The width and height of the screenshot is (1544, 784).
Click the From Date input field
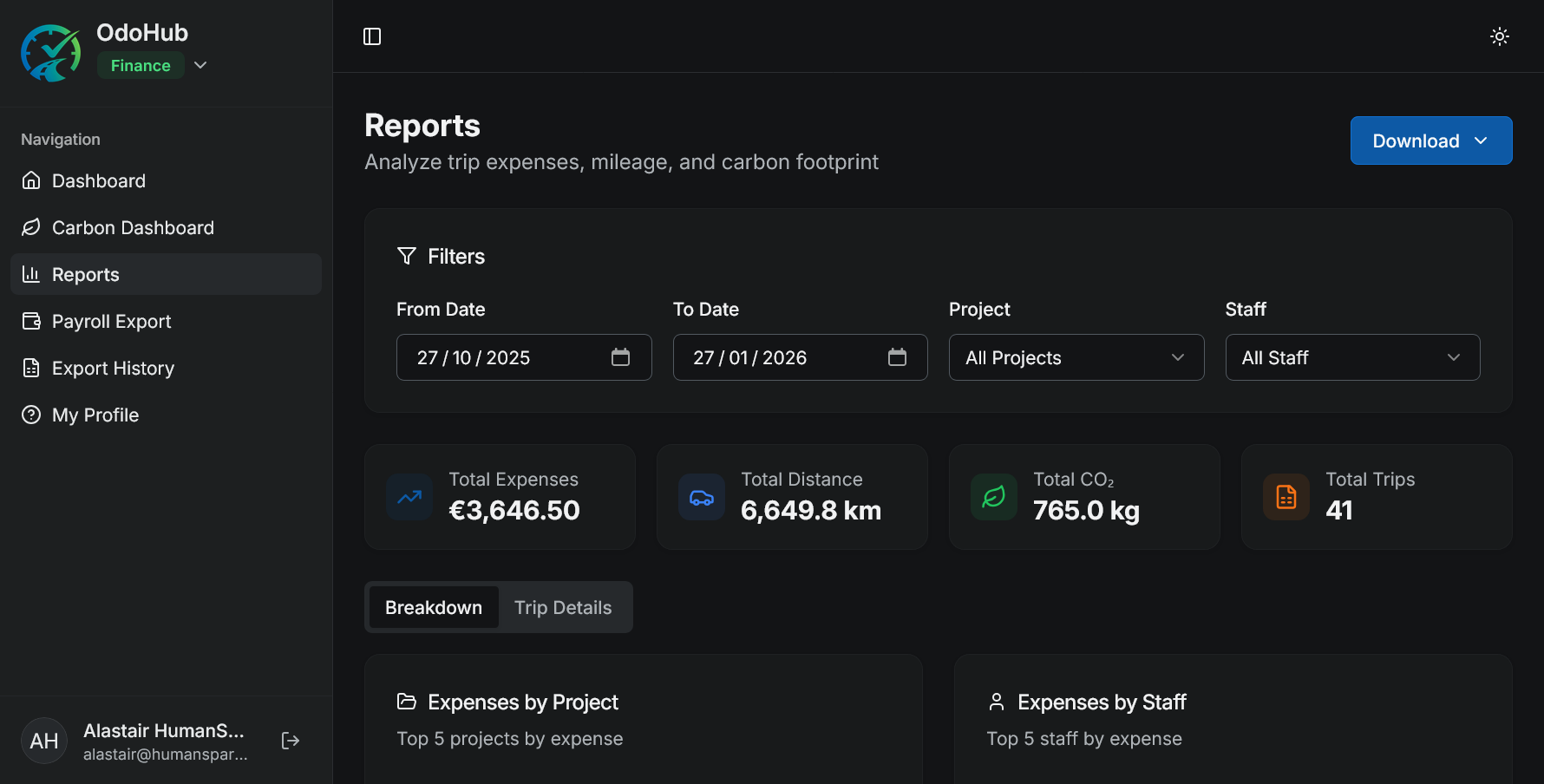pos(503,357)
